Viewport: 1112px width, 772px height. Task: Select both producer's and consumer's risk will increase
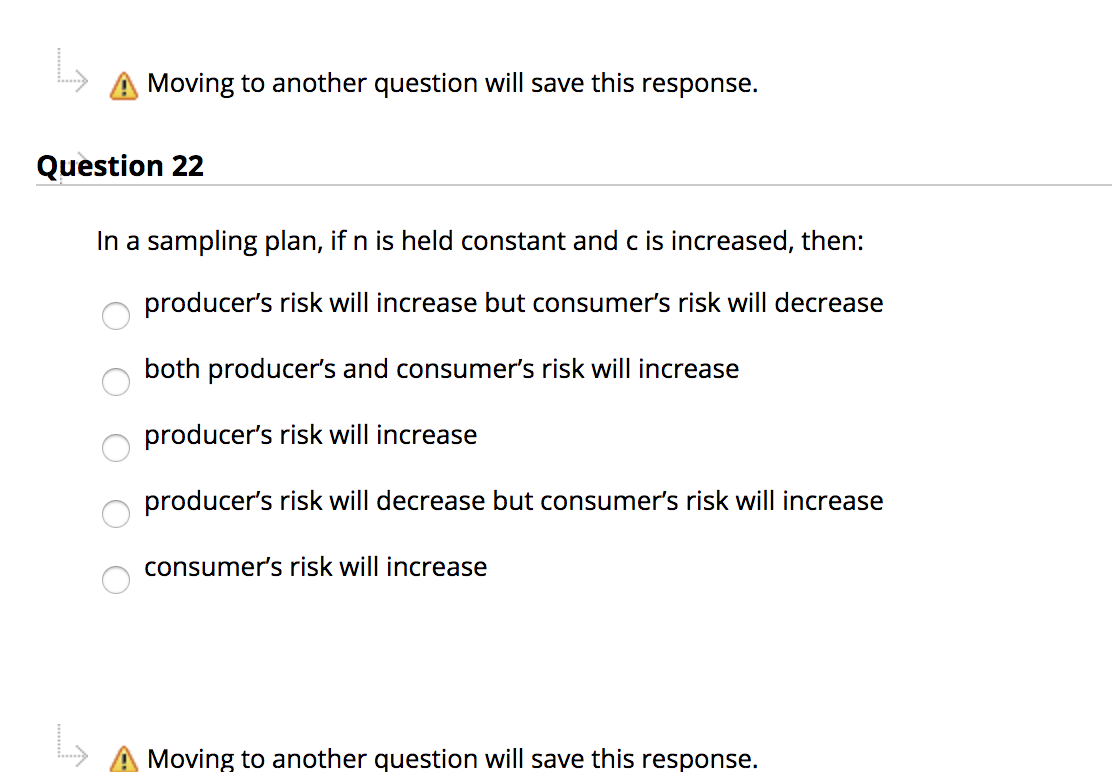click(x=115, y=381)
